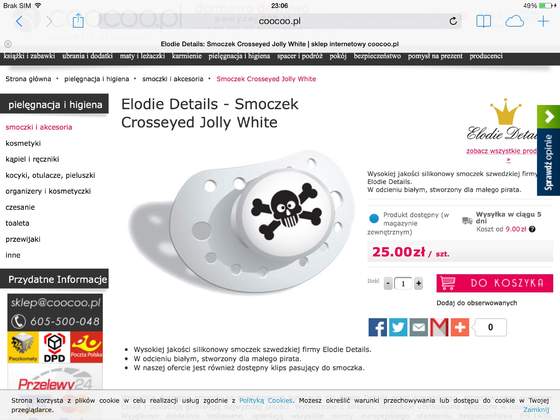Click the shipping cost help question mark
The image size is (560, 420).
click(532, 229)
